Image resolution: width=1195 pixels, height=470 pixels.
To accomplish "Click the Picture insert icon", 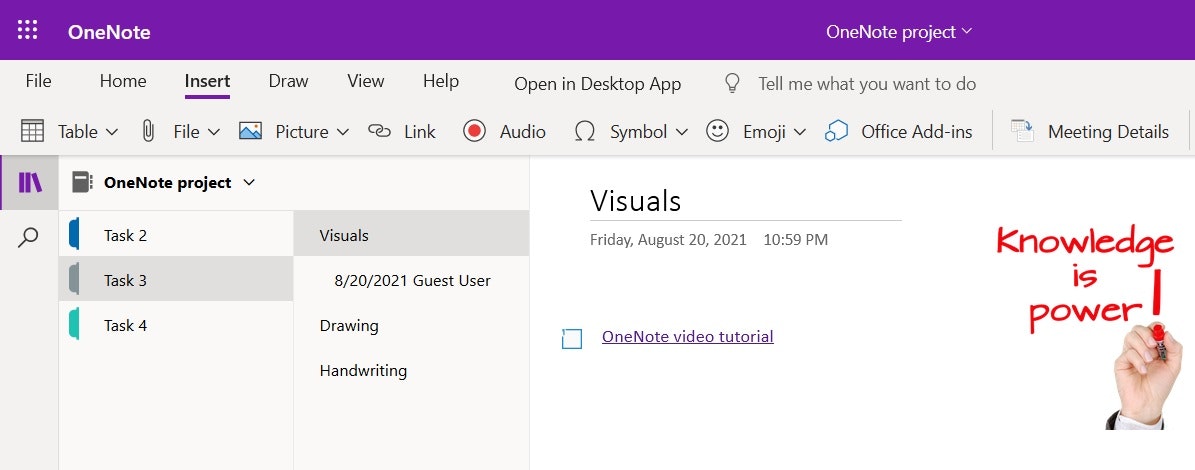I will [x=250, y=131].
